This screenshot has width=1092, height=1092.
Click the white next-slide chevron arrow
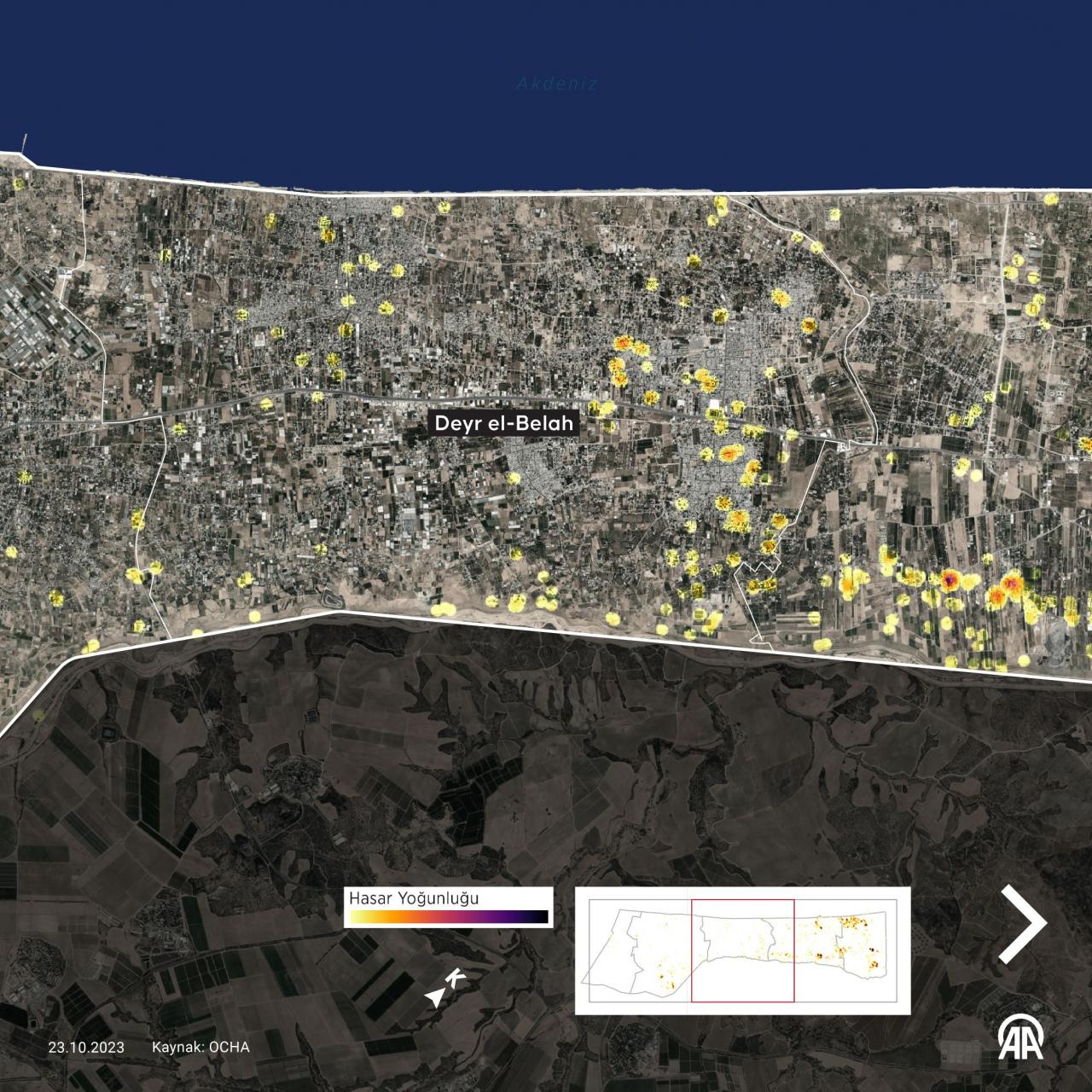[x=1024, y=924]
